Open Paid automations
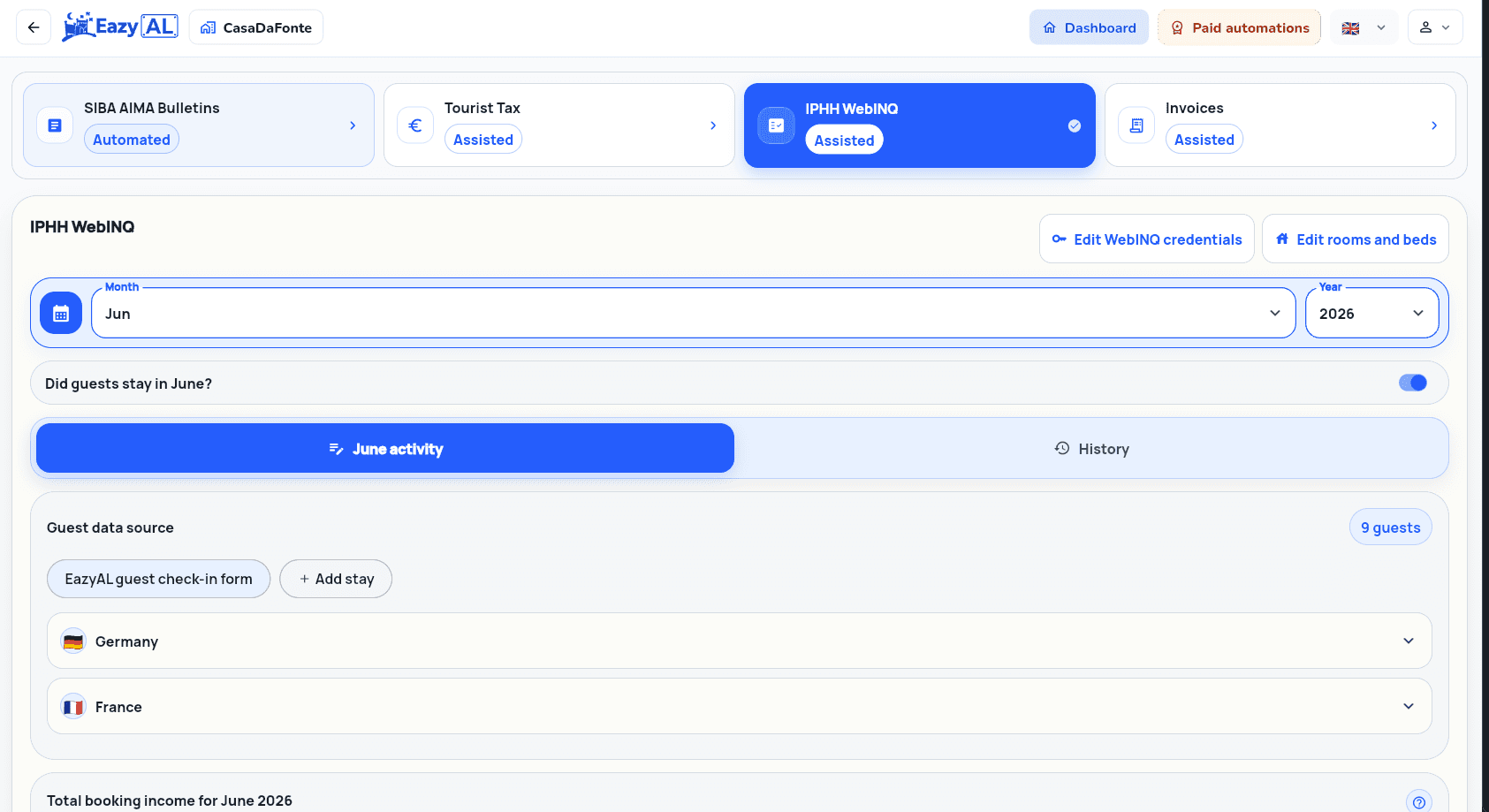 click(1240, 27)
